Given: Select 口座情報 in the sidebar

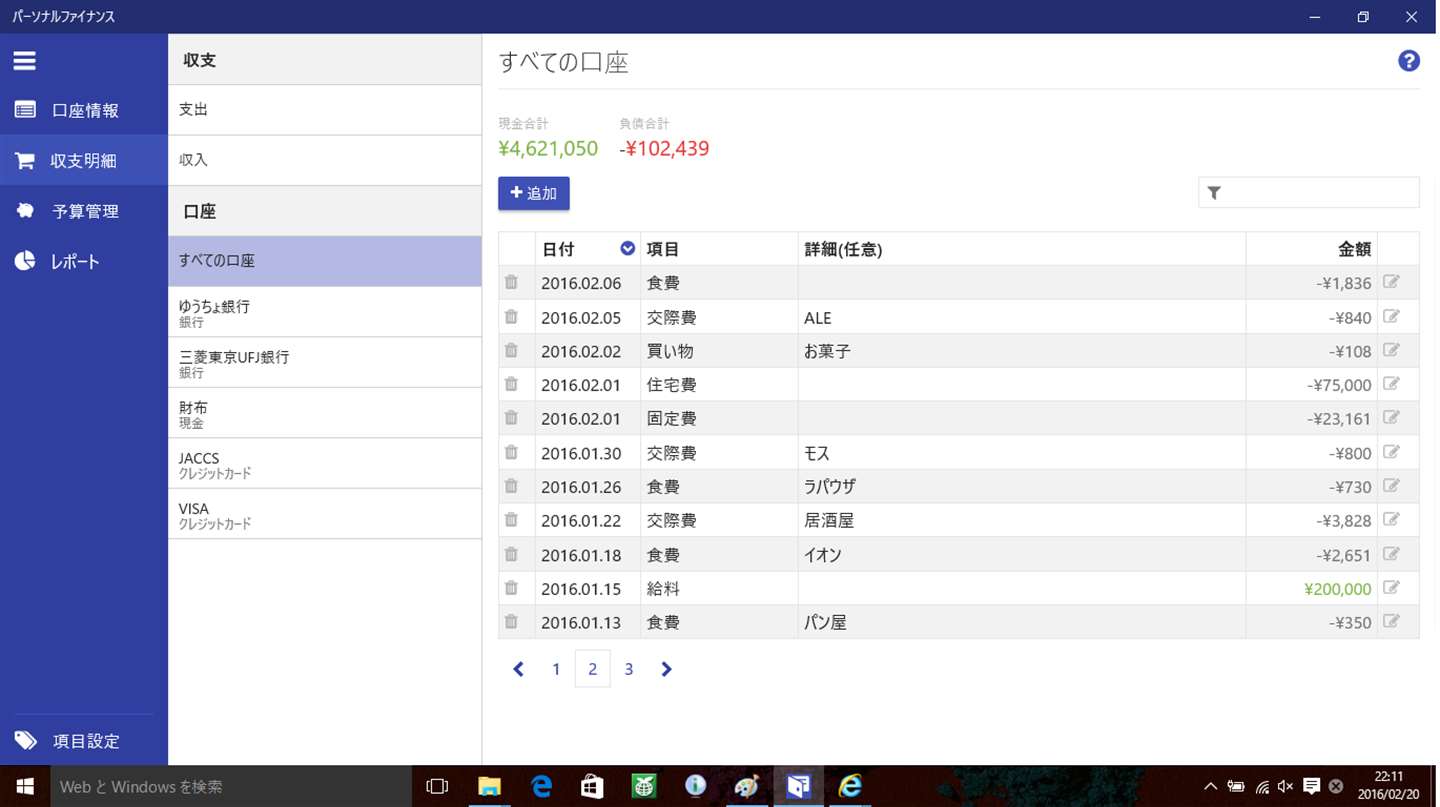Looking at the screenshot, I should 84,110.
